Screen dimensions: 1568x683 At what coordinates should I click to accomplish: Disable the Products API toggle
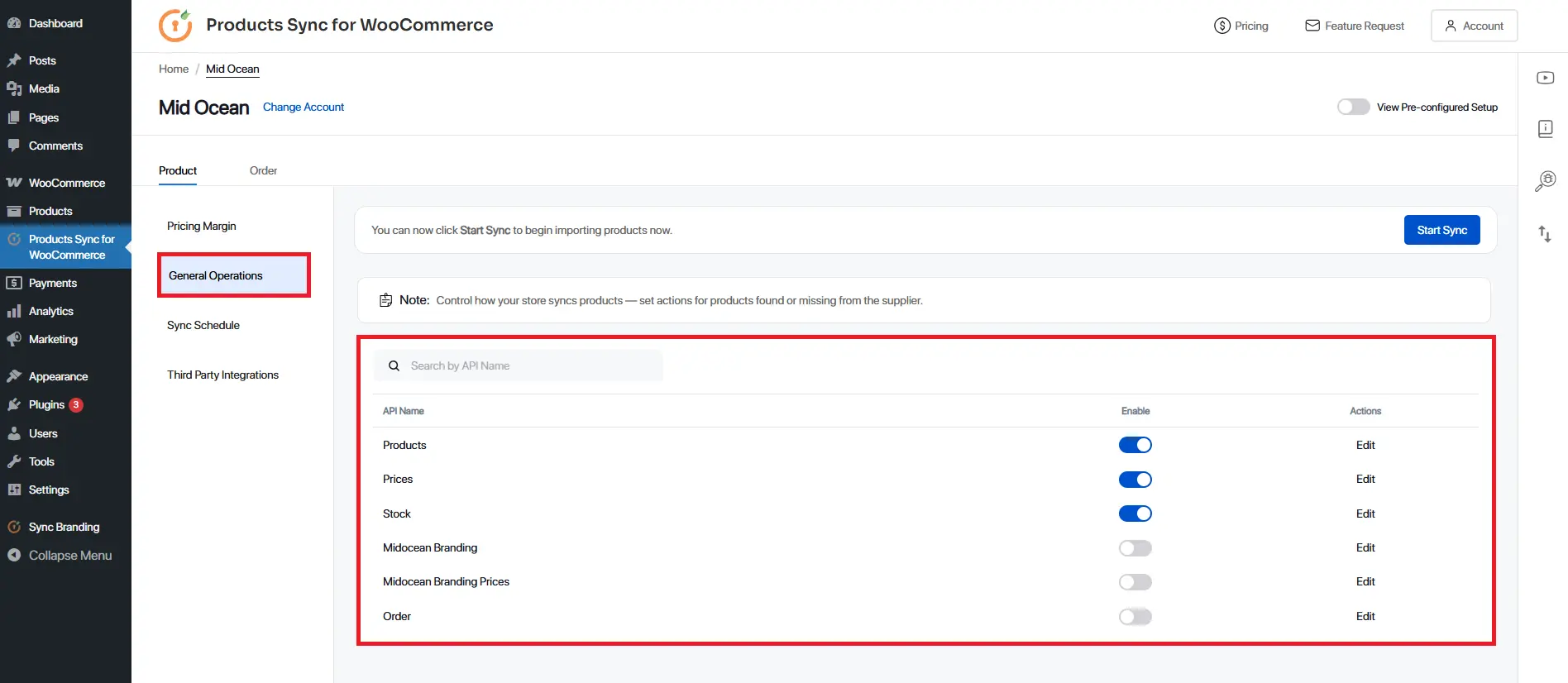(1135, 445)
